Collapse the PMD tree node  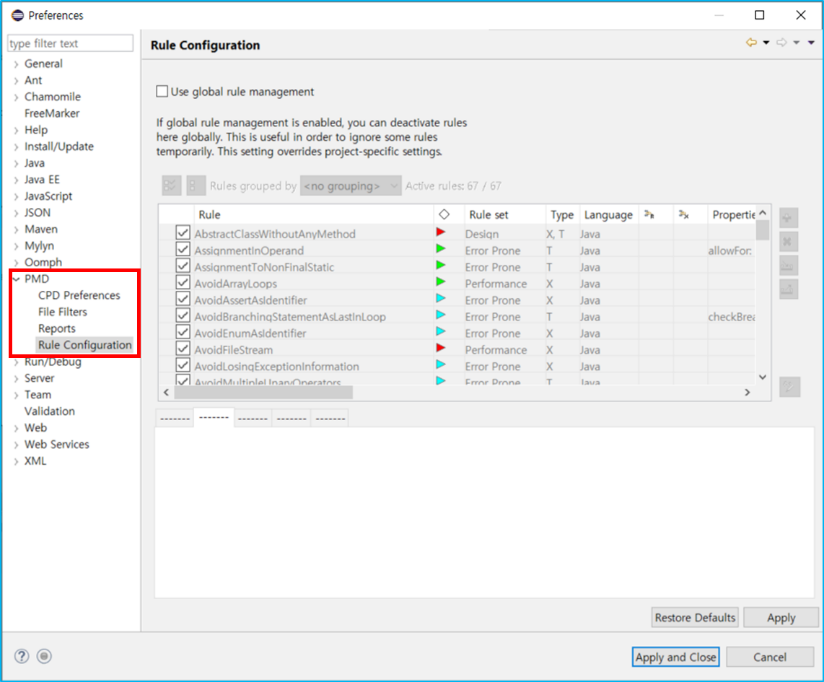click(x=16, y=279)
